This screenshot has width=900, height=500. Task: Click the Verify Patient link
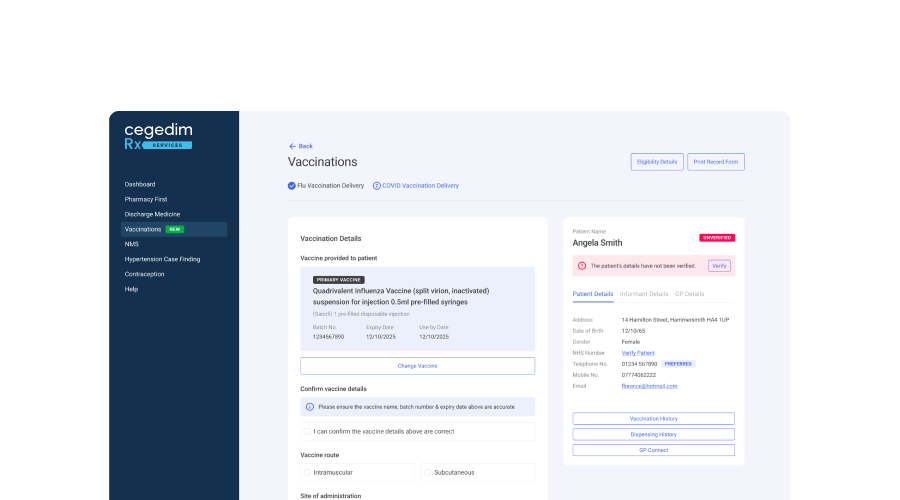[638, 353]
